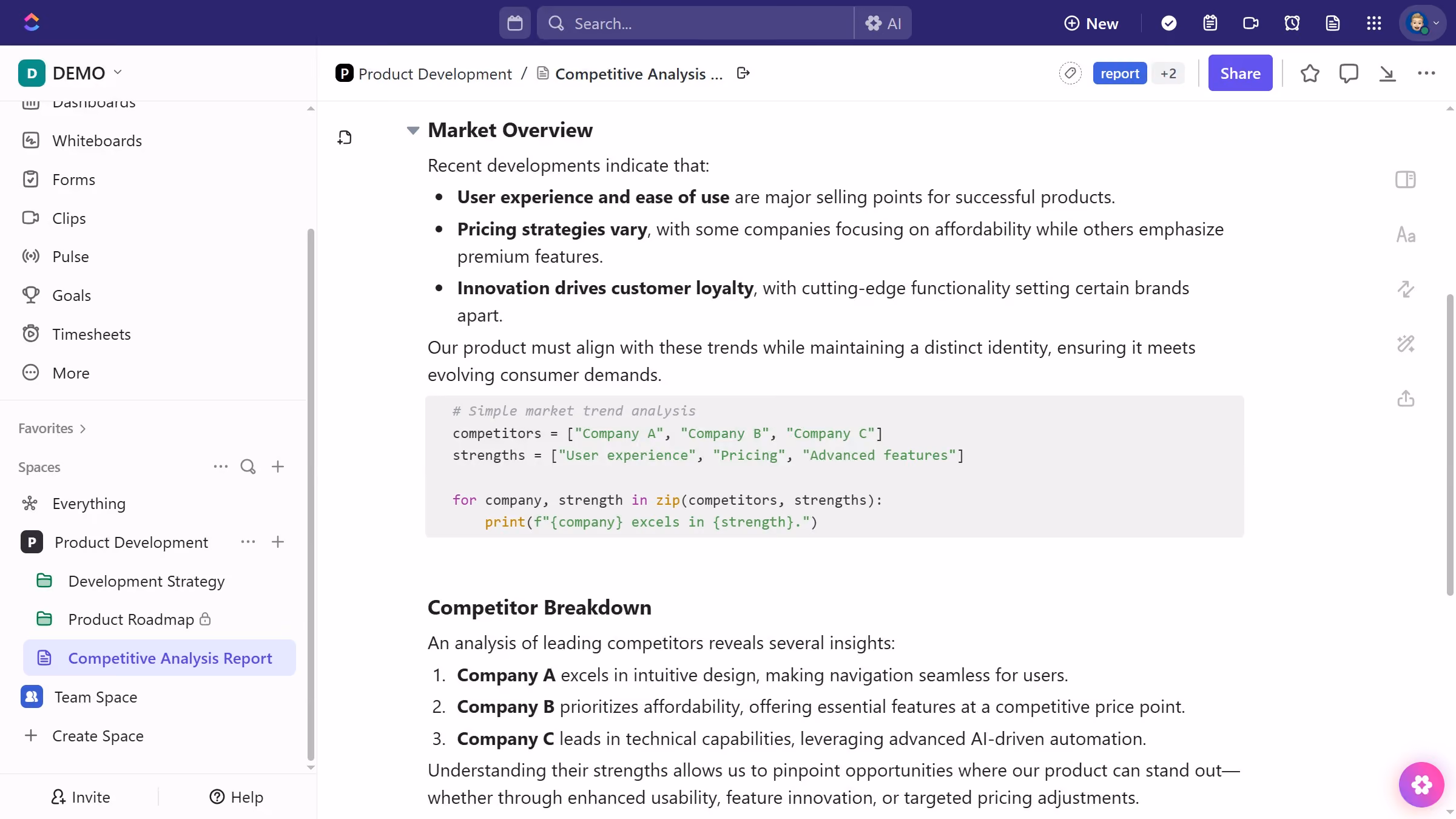Click the Share button
This screenshot has height=819, width=1456.
(x=1240, y=73)
